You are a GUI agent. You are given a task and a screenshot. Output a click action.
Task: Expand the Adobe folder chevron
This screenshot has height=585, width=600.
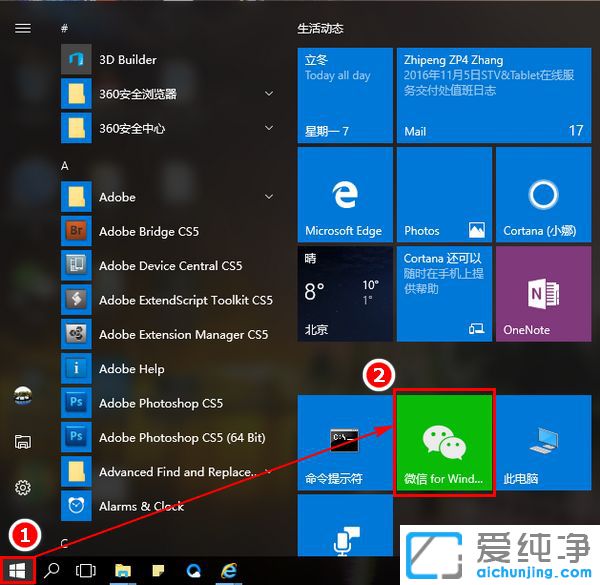[x=269, y=196]
